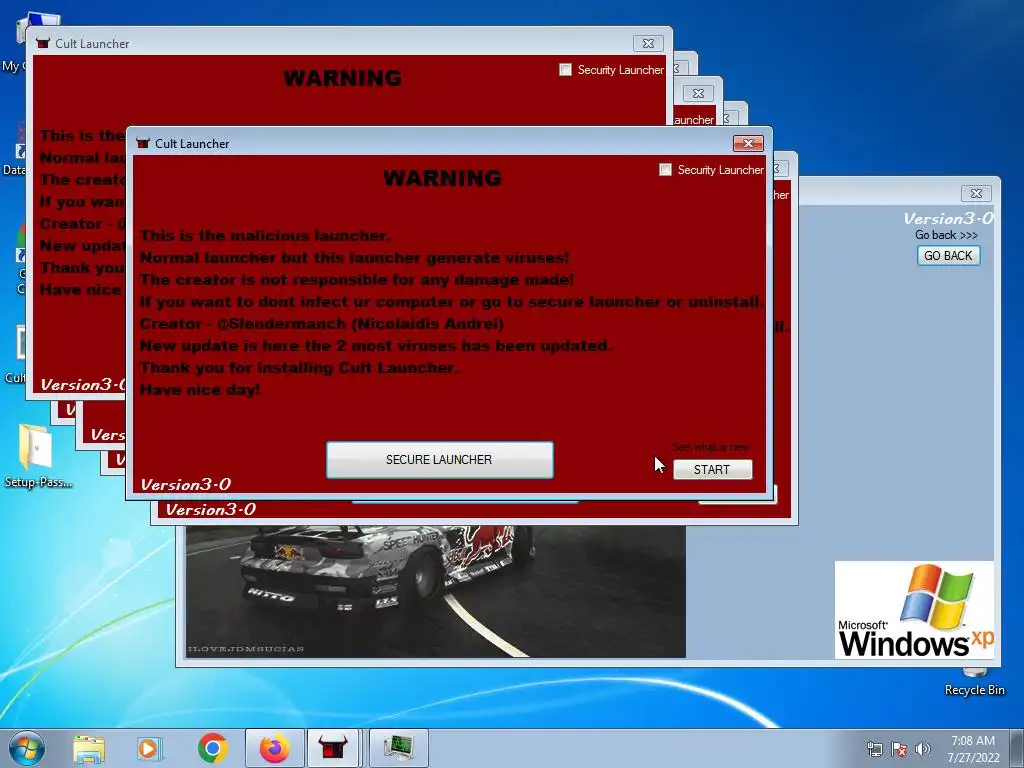Click the Red Bull drift car image

coord(436,591)
